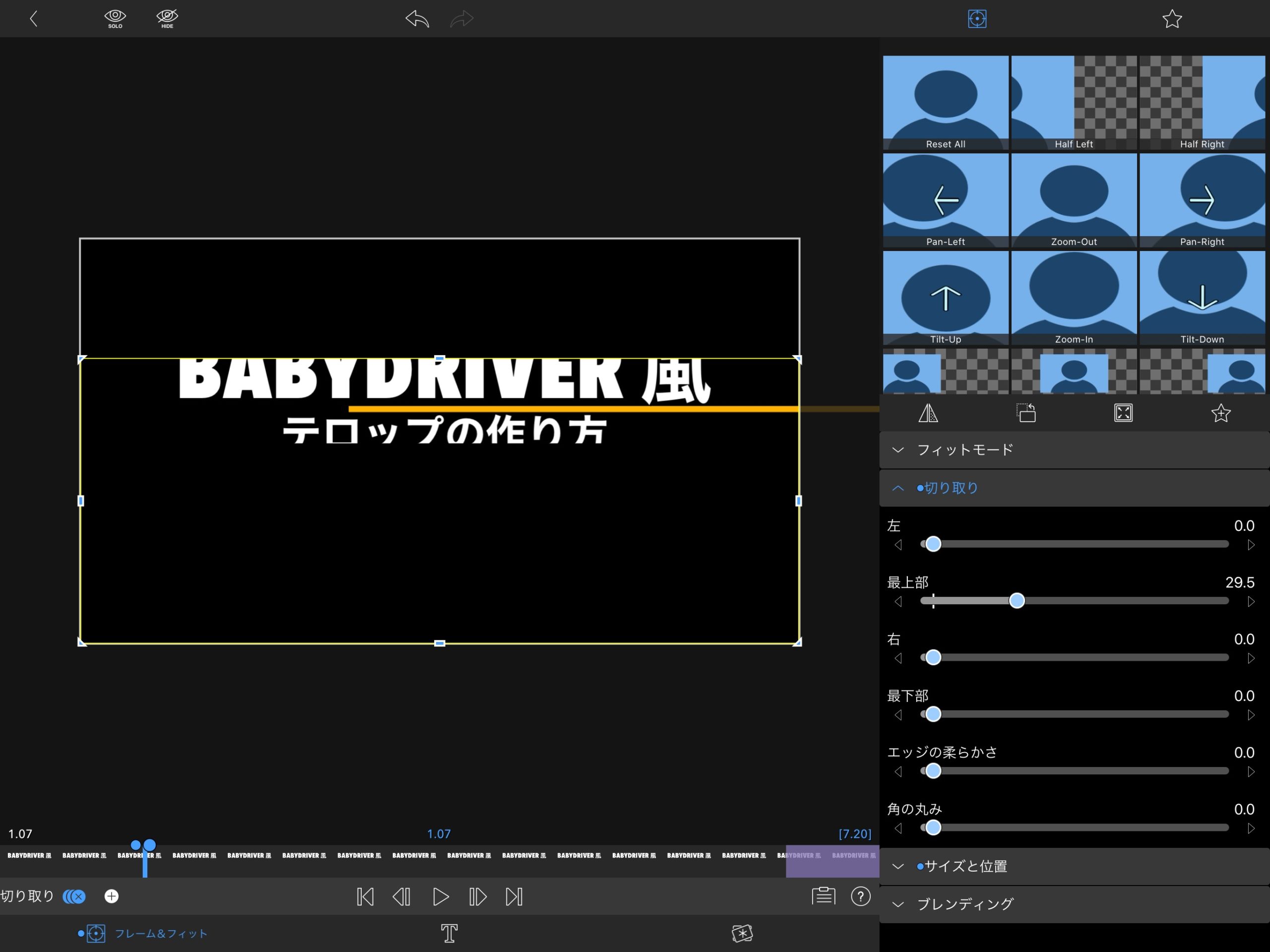Open favorites star in the top bar
Image resolution: width=1270 pixels, height=952 pixels.
(x=1172, y=19)
